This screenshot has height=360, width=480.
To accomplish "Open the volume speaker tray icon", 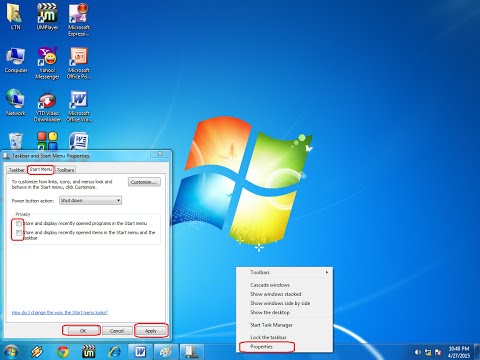I will pyautogui.click(x=418, y=352).
